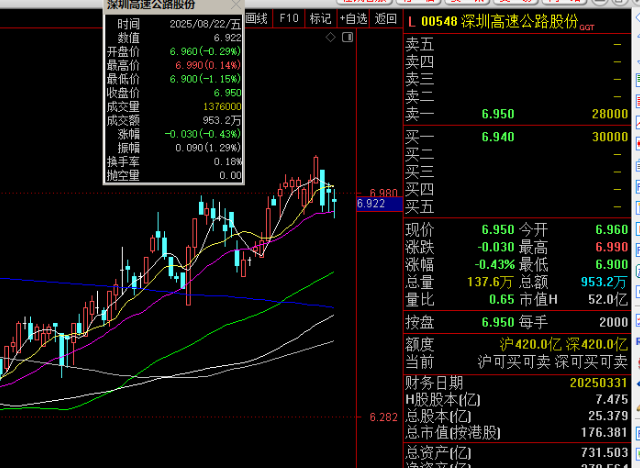Viewport: 640px width, 468px height.
Task: Click stock title 00548 深圳高速公路股份
Action: click(500, 21)
